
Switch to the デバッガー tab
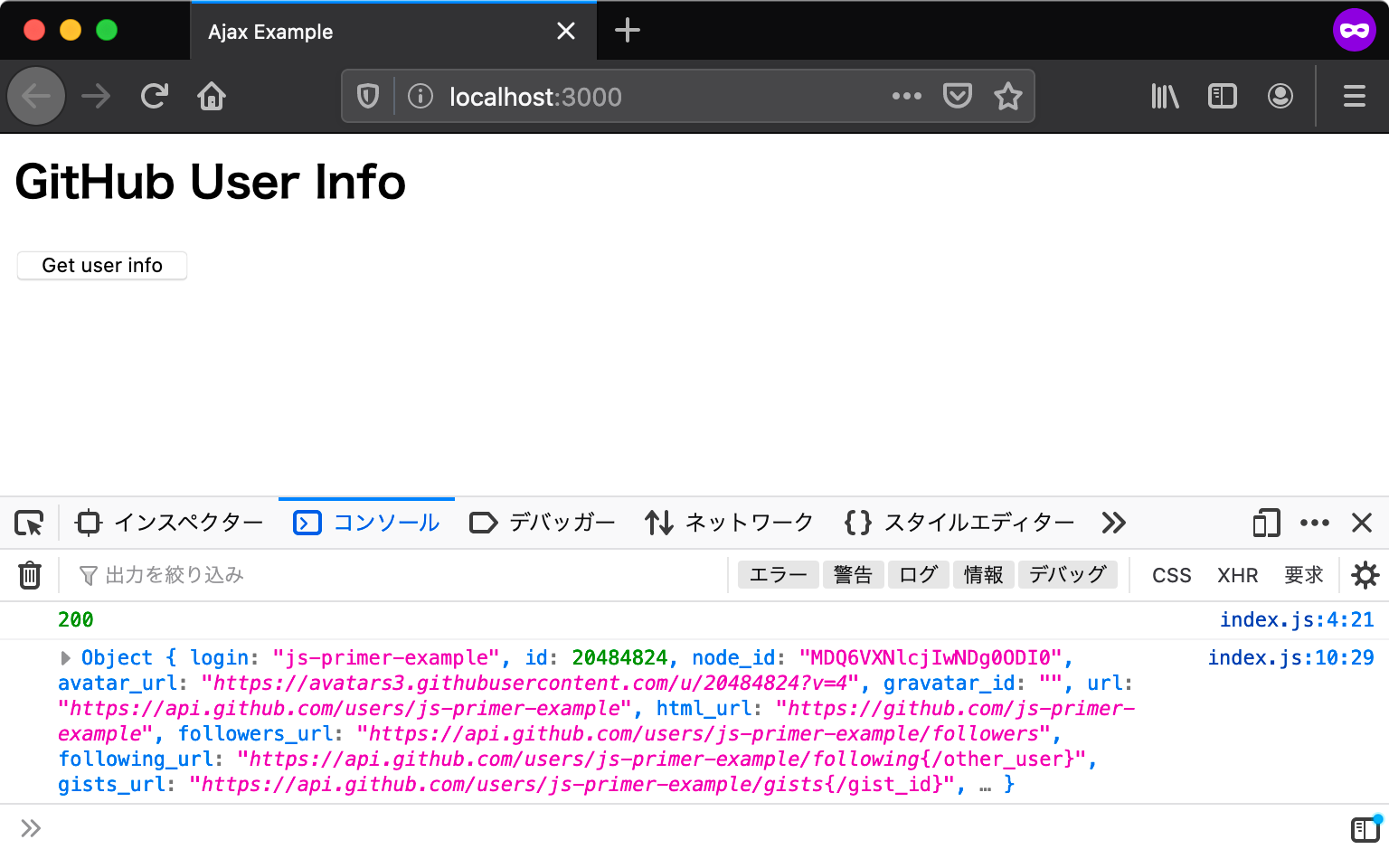point(562,523)
